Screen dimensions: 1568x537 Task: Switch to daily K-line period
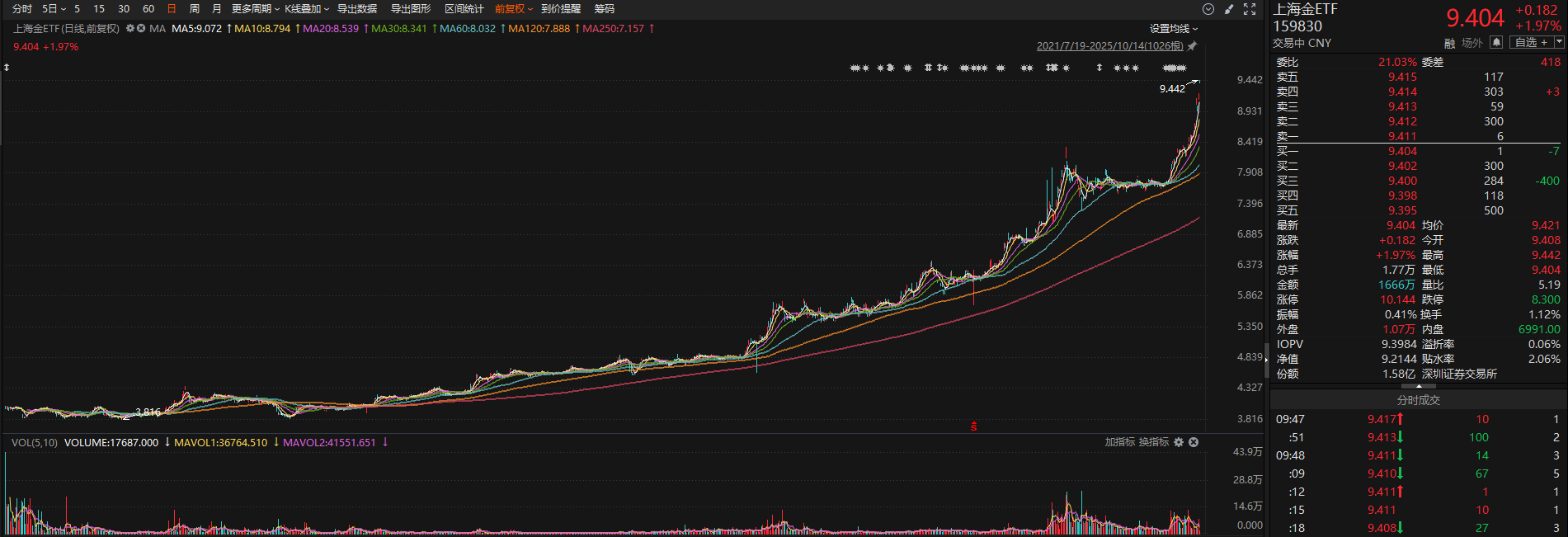click(x=172, y=9)
